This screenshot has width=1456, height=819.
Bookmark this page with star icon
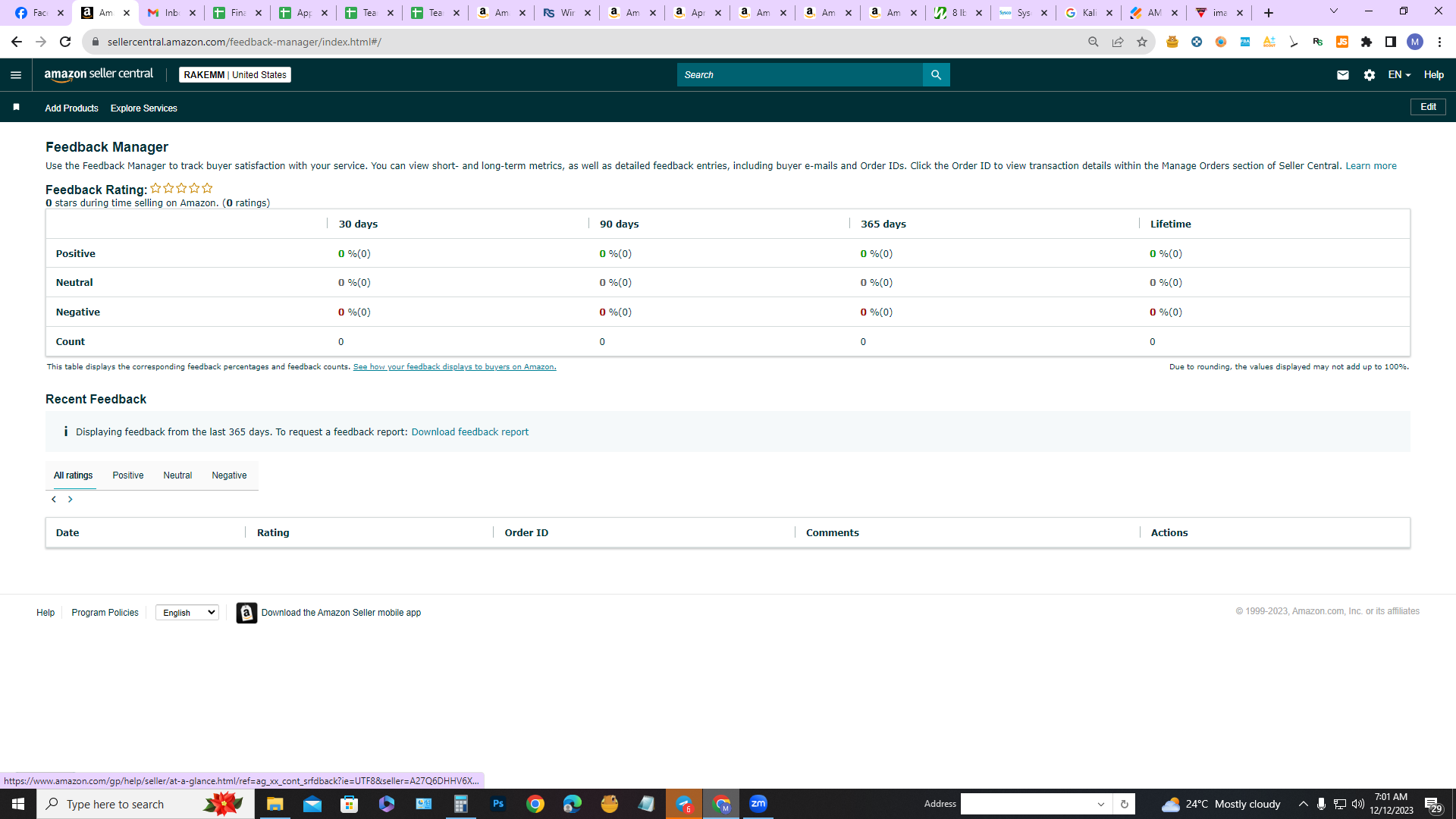1142,42
